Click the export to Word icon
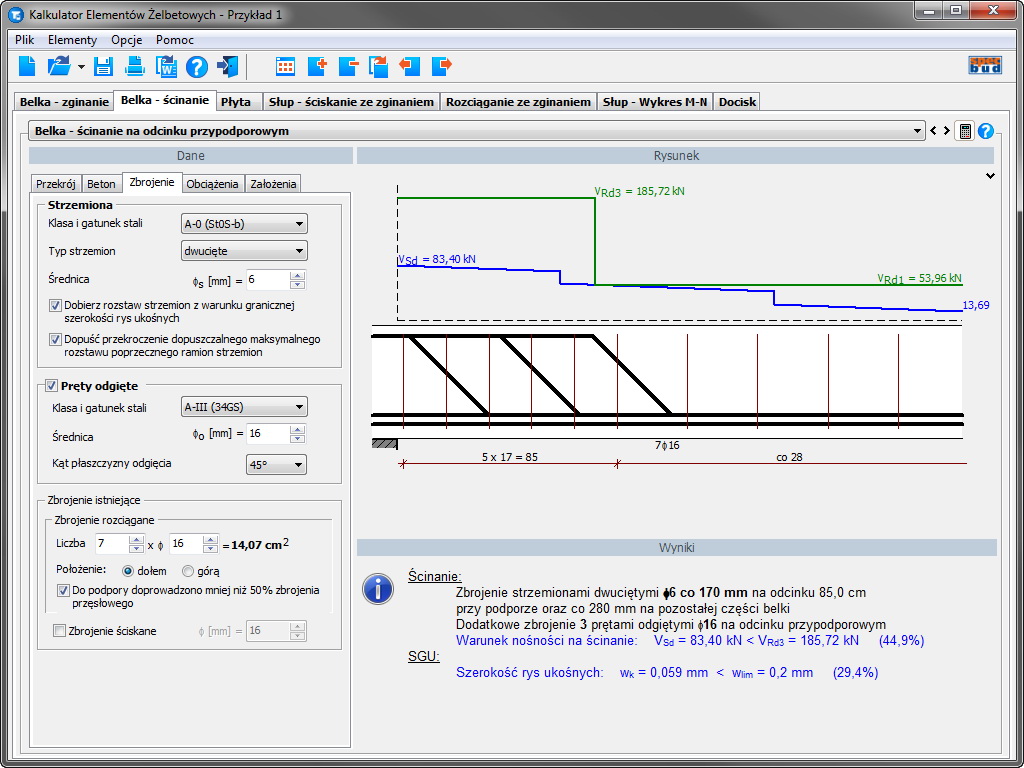The height and width of the screenshot is (768, 1024). (165, 67)
